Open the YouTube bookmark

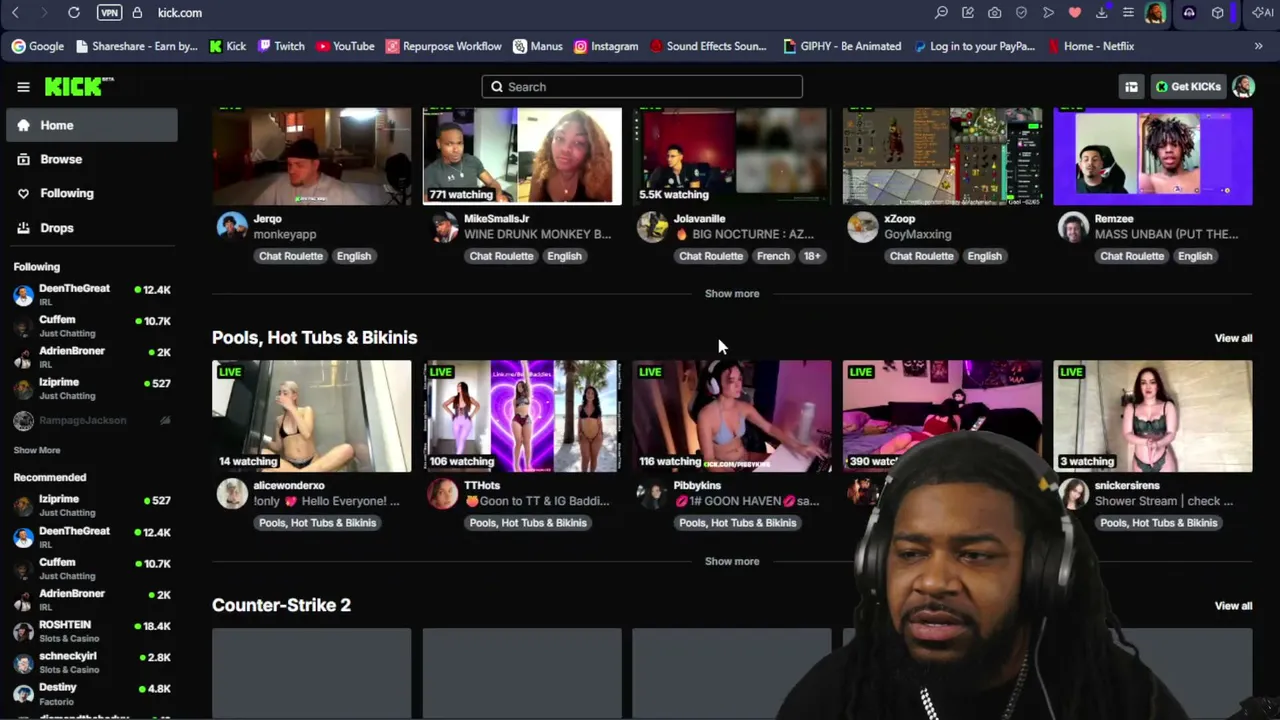[x=345, y=46]
